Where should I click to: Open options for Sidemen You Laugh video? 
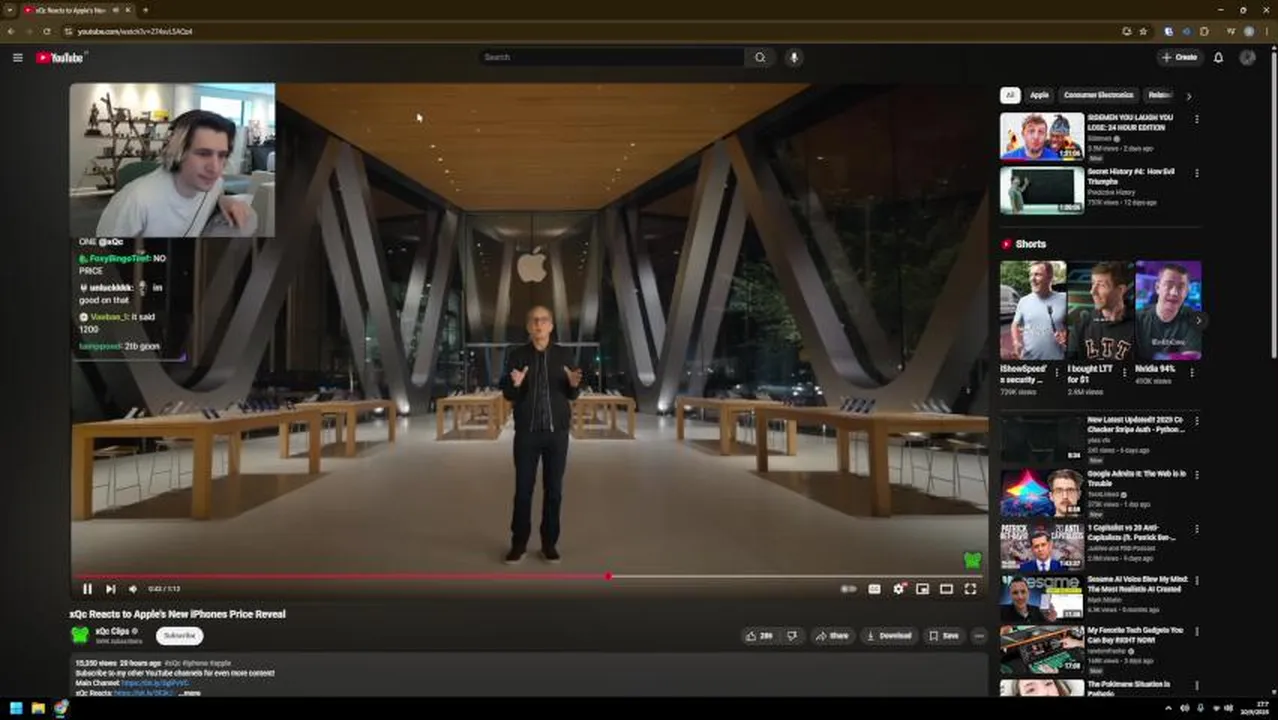[x=1196, y=119]
